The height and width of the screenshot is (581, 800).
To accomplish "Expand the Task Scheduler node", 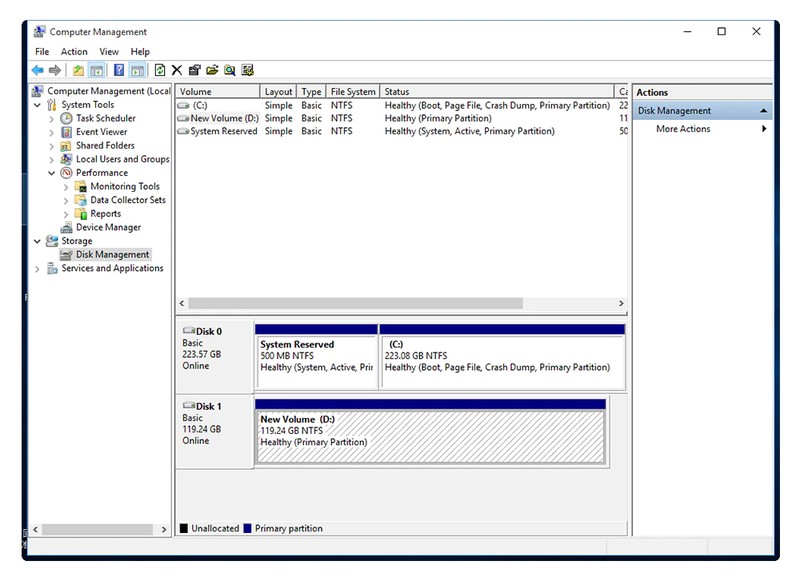I will tap(52, 118).
